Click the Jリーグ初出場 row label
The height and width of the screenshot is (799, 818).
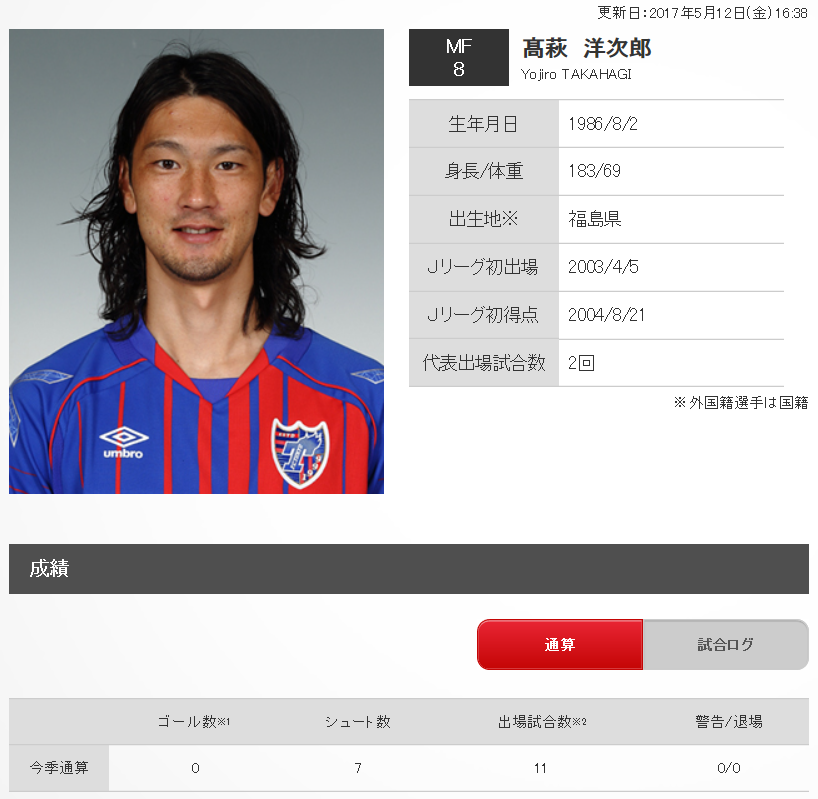point(484,268)
